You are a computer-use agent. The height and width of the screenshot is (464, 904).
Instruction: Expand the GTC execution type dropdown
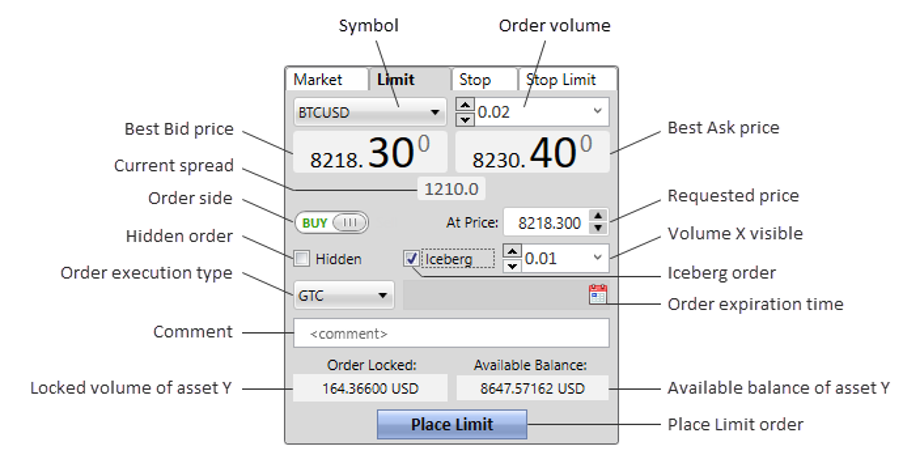[344, 295]
